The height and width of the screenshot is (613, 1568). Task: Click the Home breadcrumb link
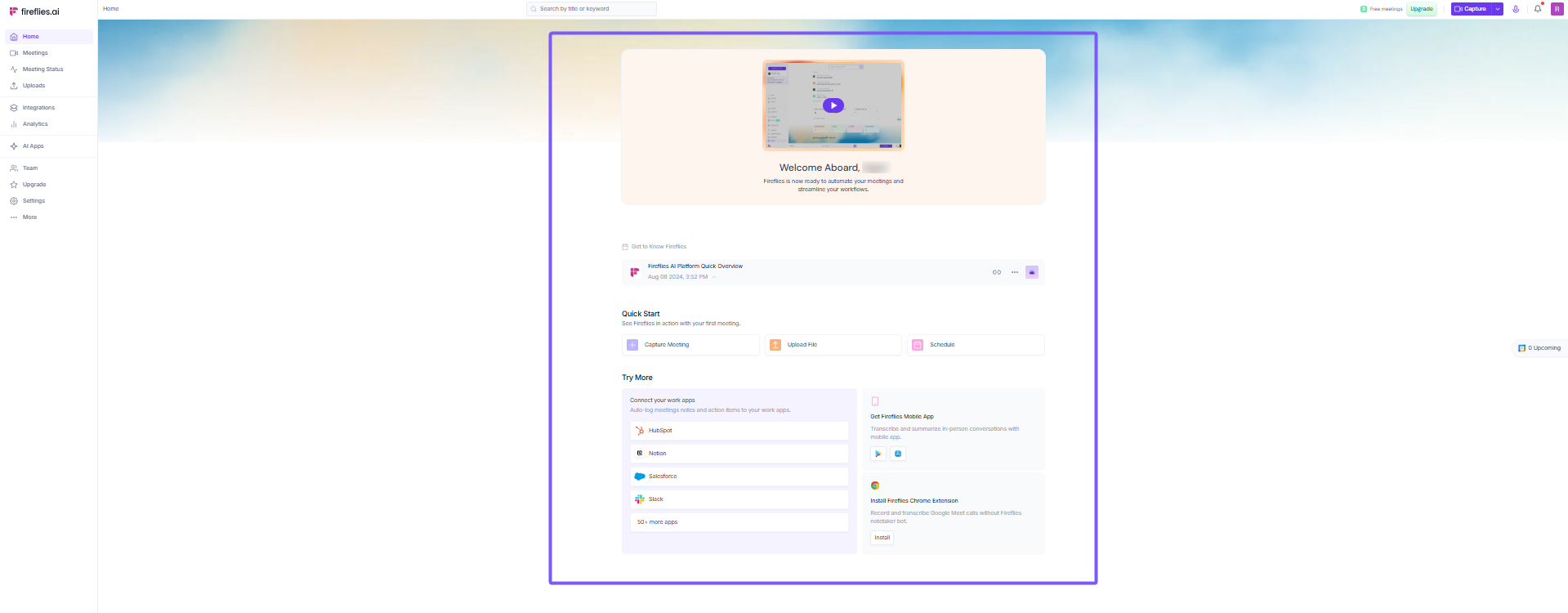(111, 9)
